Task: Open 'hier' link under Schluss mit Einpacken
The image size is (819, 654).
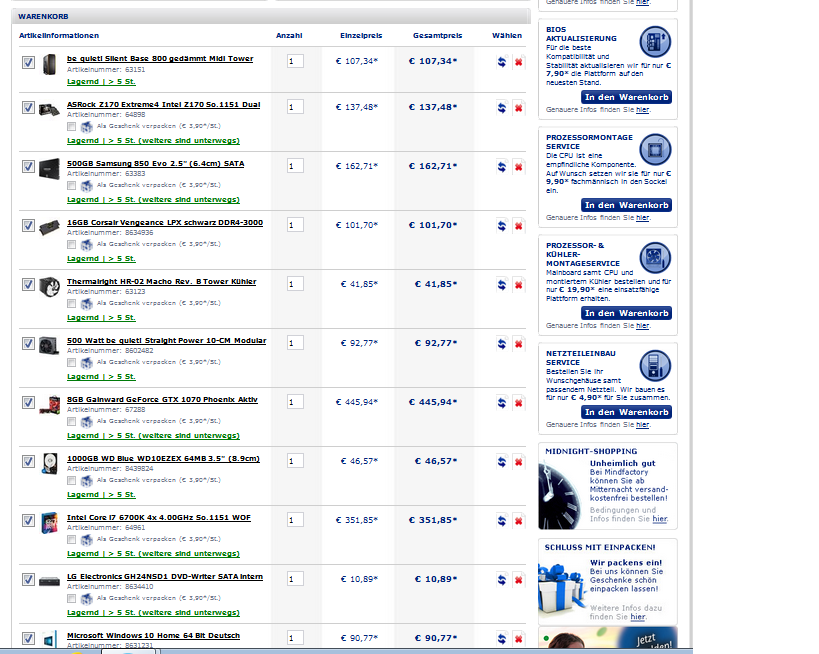Action: tap(638, 616)
